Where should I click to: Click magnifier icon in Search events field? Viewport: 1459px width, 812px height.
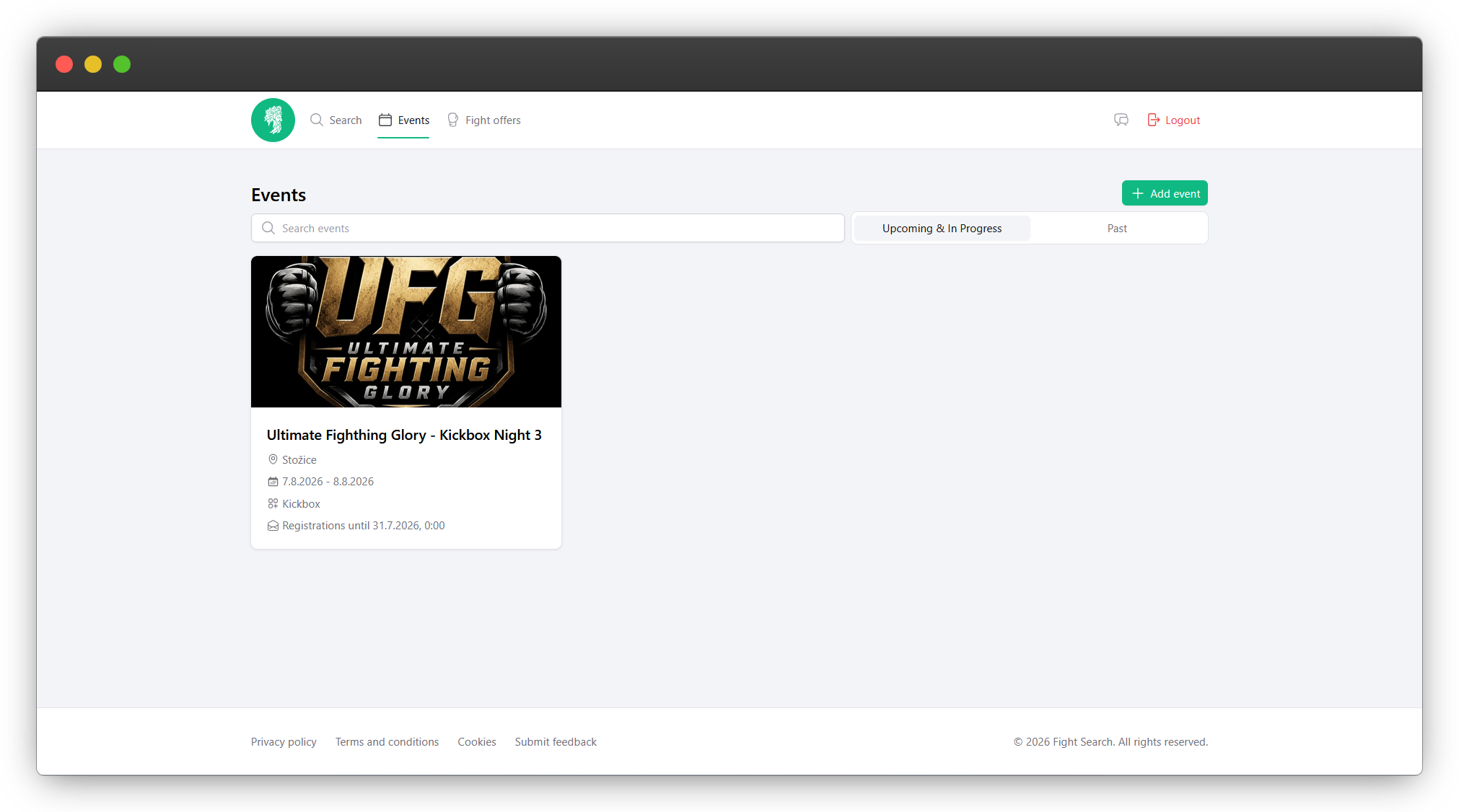[x=268, y=228]
